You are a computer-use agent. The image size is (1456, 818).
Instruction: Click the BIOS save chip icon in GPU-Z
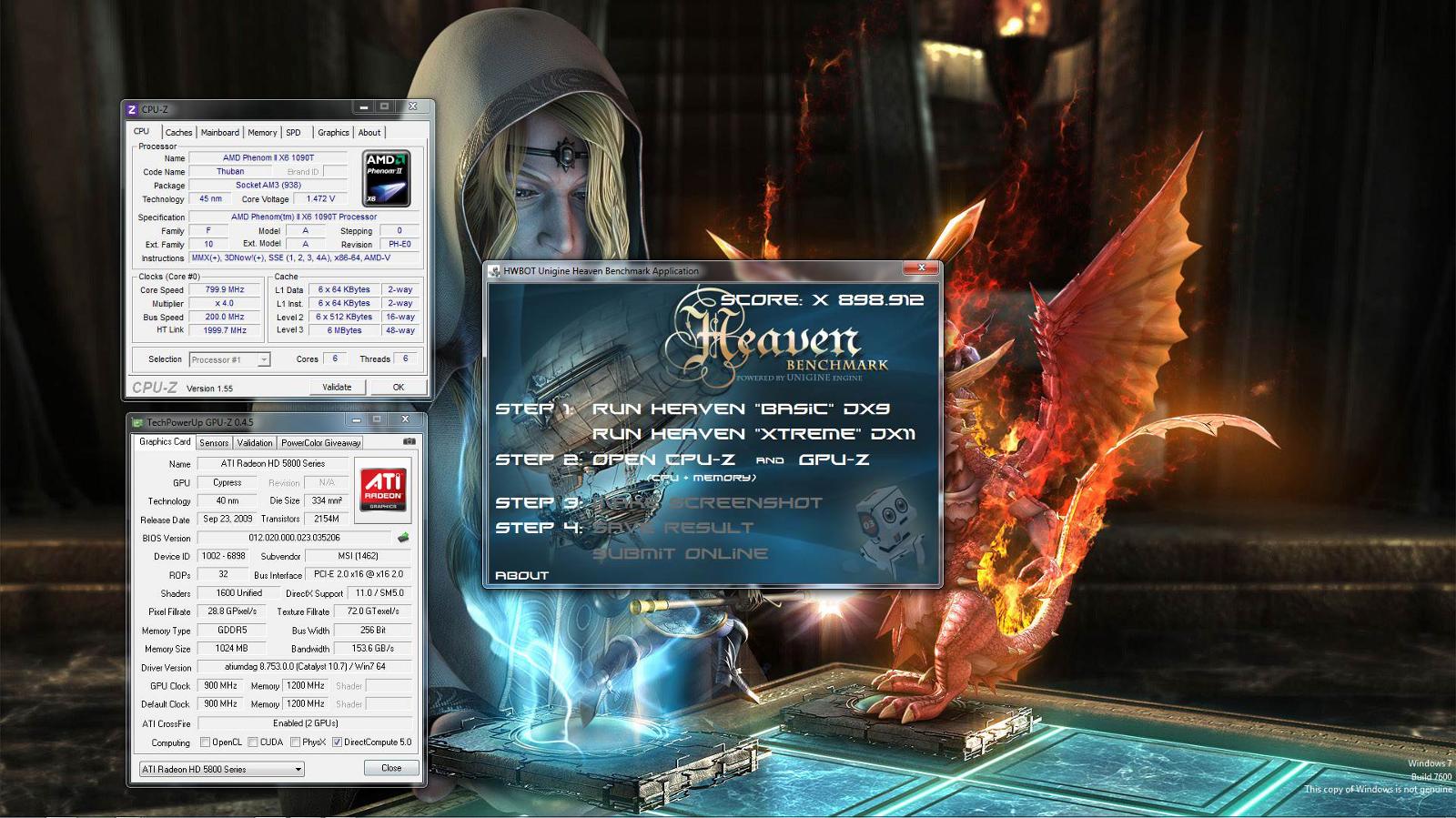click(x=403, y=538)
